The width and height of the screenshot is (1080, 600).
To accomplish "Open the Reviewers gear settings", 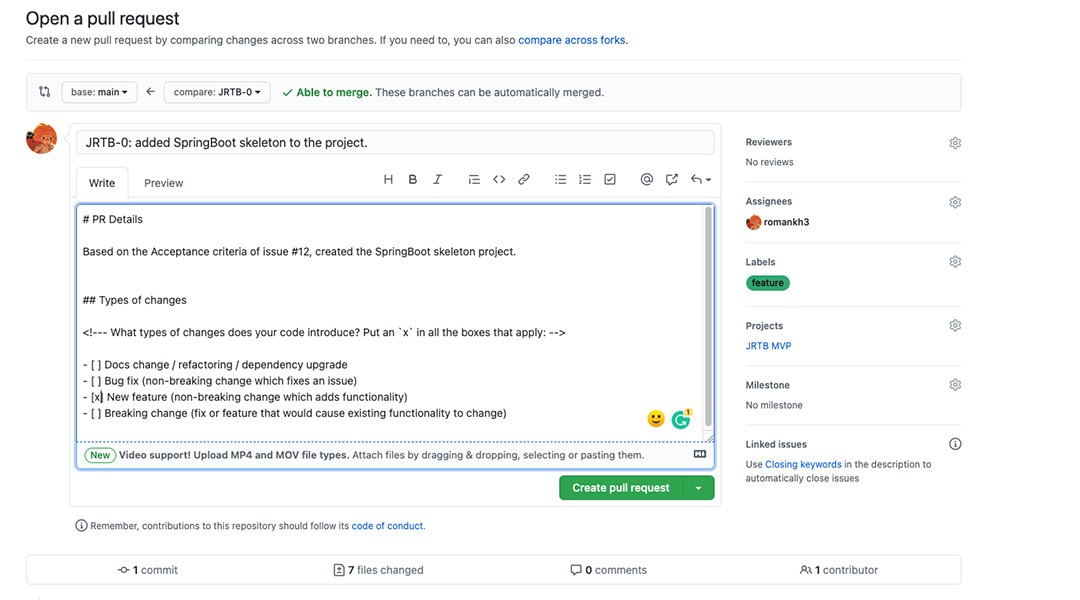I will pos(955,143).
